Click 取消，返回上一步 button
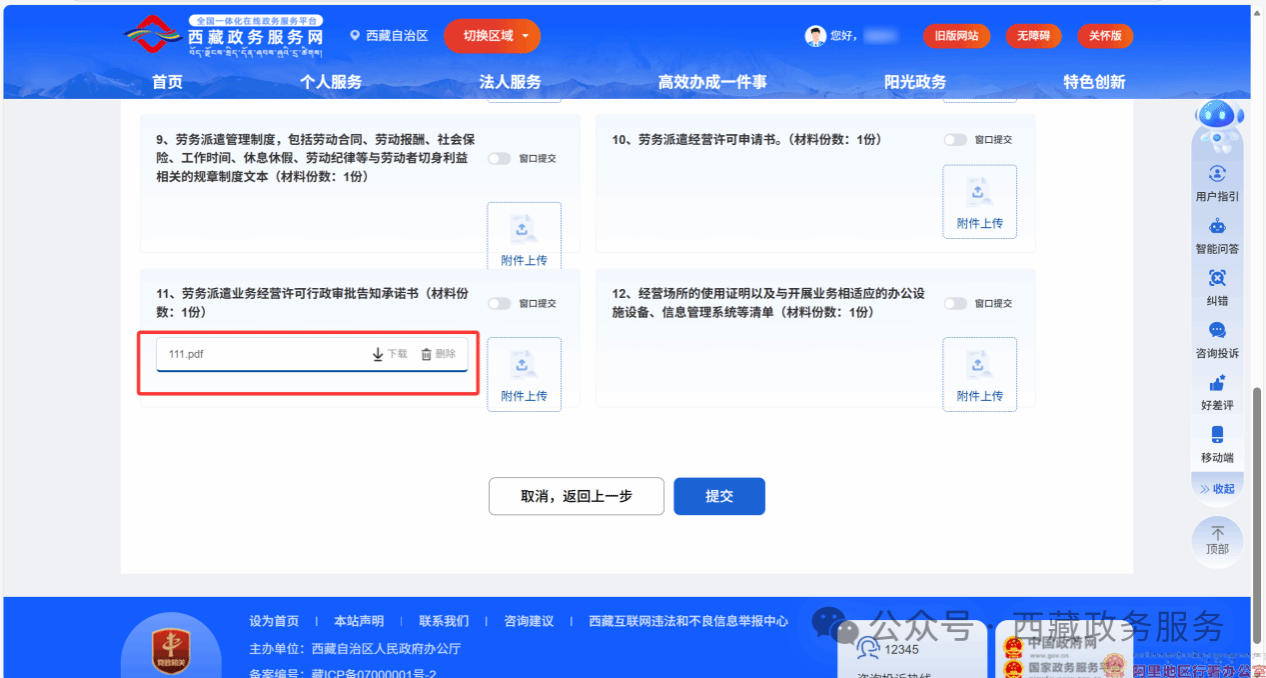The height and width of the screenshot is (678, 1266). [576, 496]
